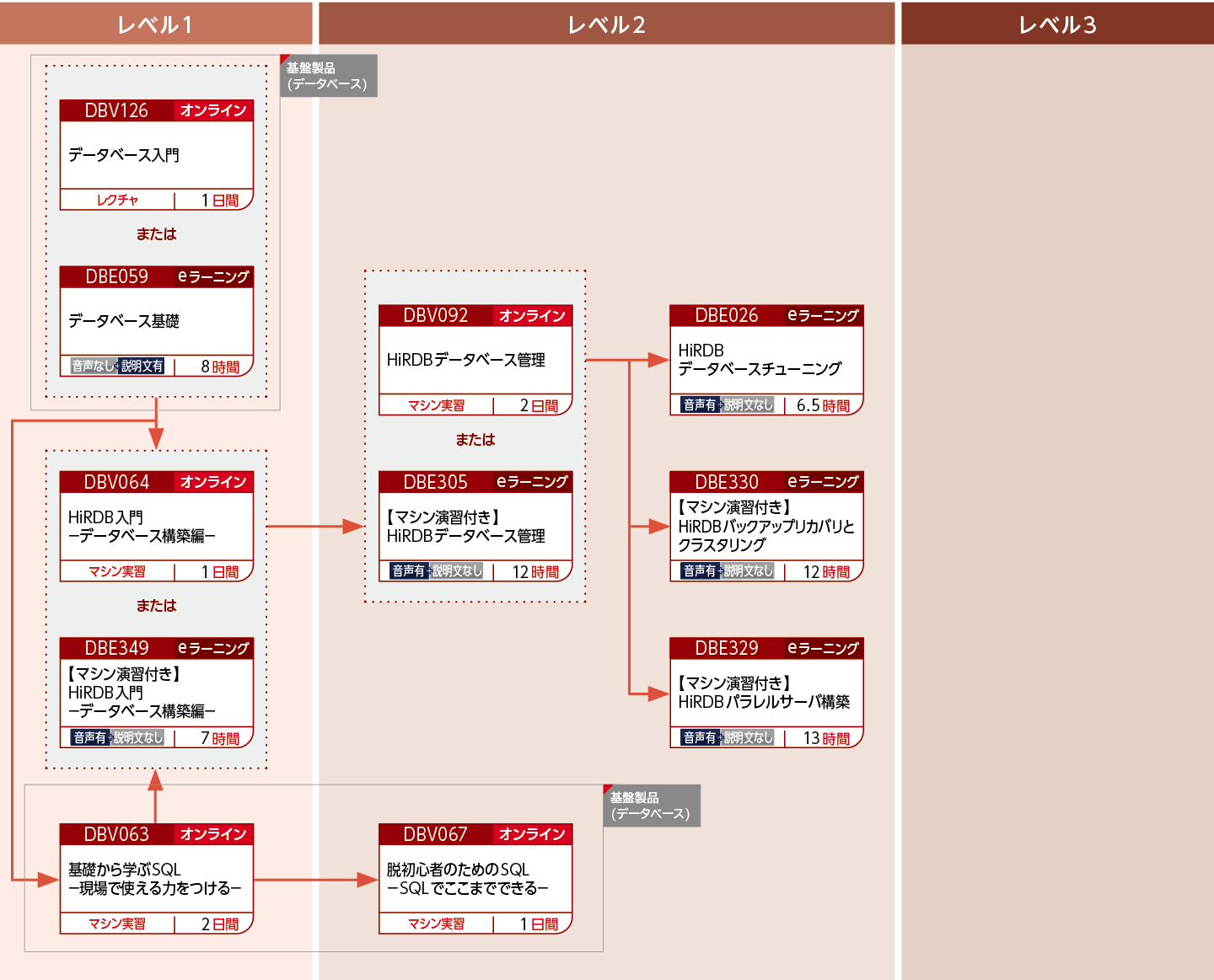The height and width of the screenshot is (980, 1214).
Task: Click DBE329 HiRDBパラレルサーバ構築 course card
Action: (x=767, y=693)
